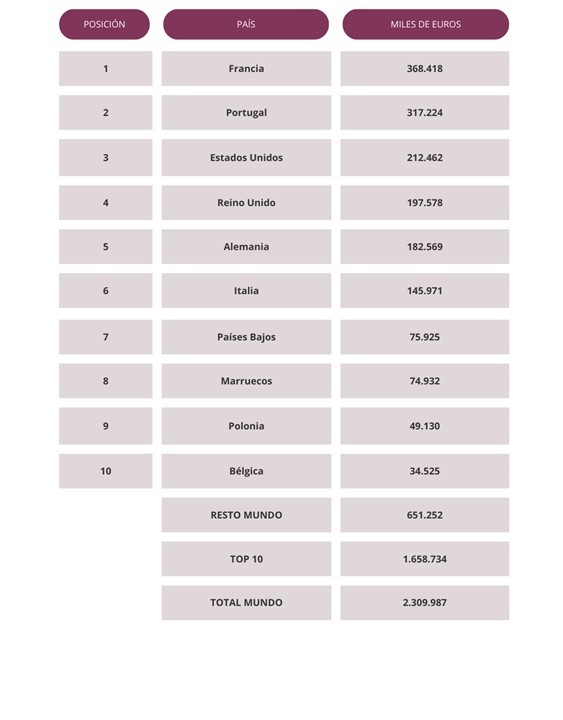Viewport: 563px width, 720px height.
Task: Click the PAÍS column header
Action: [x=246, y=24]
